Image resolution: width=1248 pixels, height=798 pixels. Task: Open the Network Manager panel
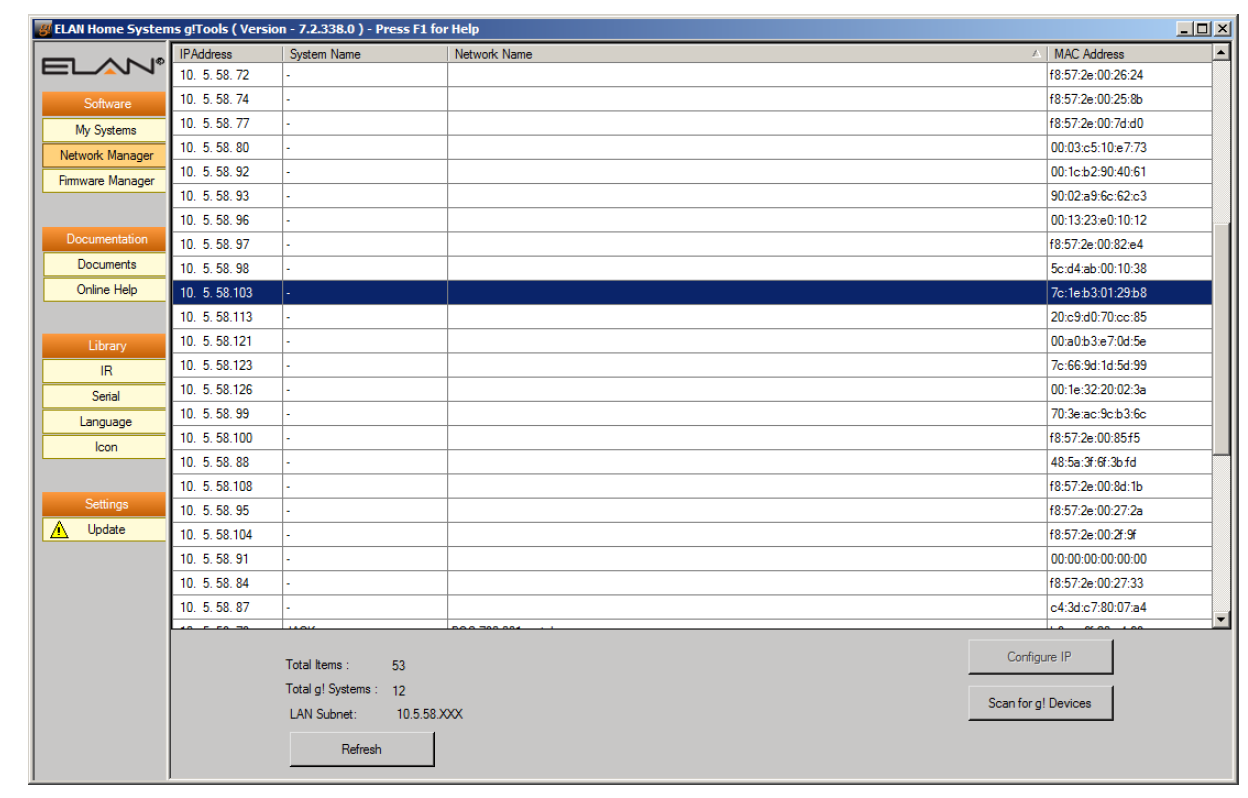pos(104,155)
